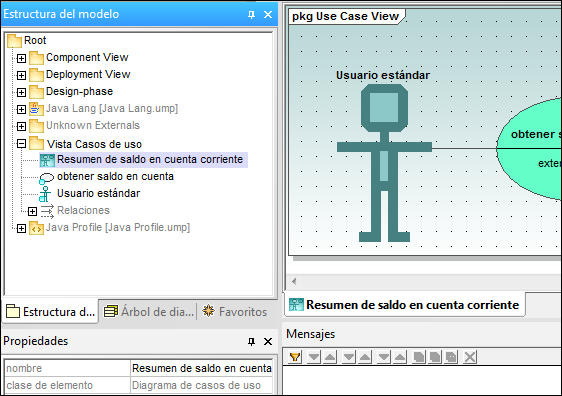The height and width of the screenshot is (396, 562).
Task: Select the Usuario estándar actor figure in diagram
Action: click(384, 163)
